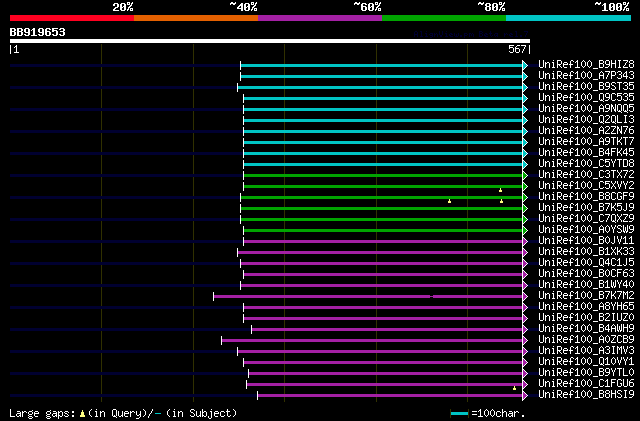
Task: Click the red 20% segment of the color scale
Action: point(72,18)
